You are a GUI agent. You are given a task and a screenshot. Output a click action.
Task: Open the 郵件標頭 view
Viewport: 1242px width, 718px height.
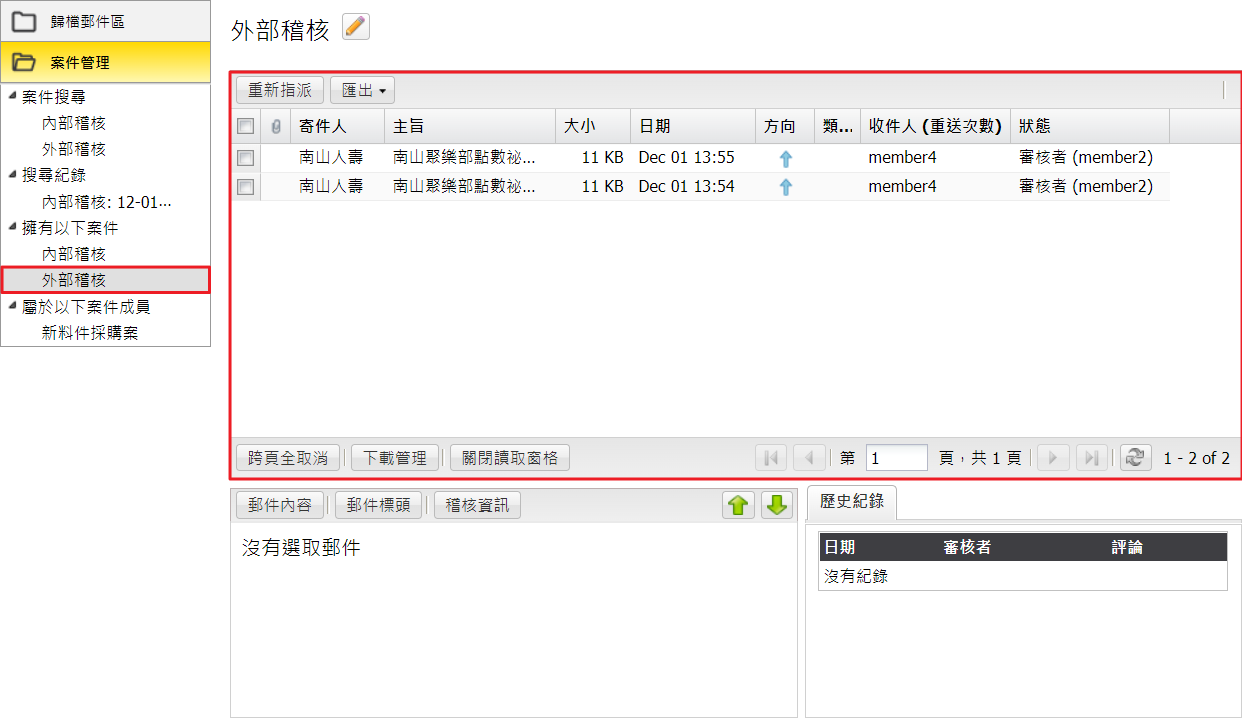pos(379,505)
